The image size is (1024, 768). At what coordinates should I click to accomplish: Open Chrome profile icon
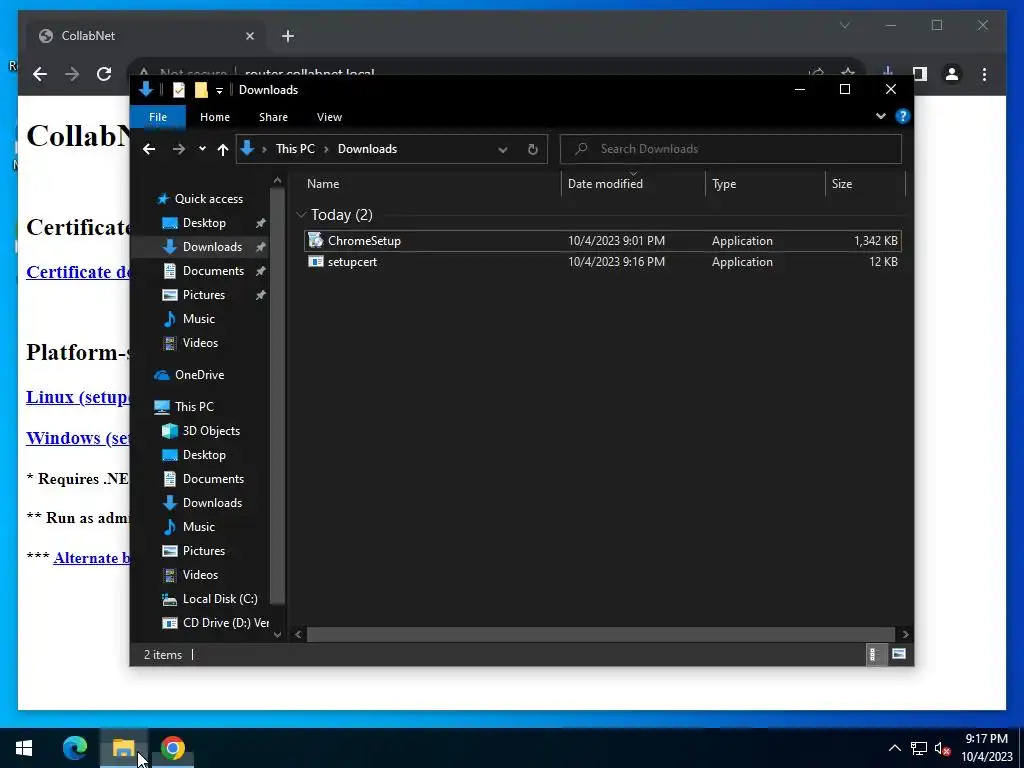tap(952, 74)
